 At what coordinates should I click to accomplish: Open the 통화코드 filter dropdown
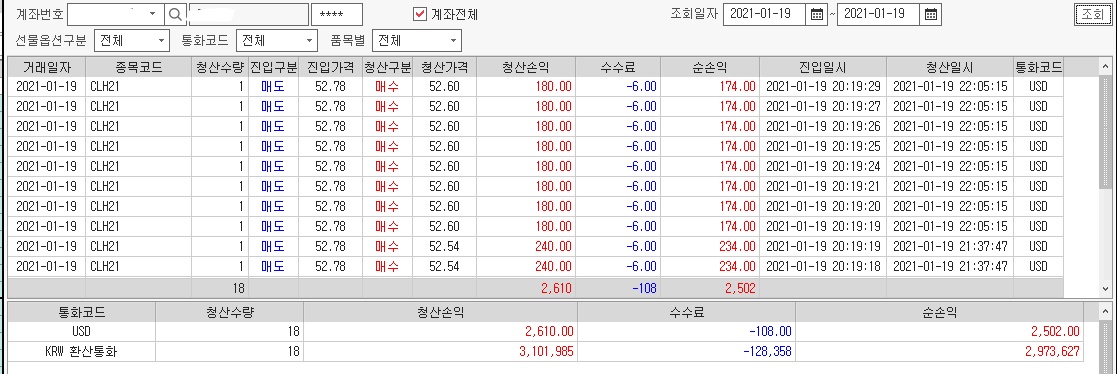(309, 41)
